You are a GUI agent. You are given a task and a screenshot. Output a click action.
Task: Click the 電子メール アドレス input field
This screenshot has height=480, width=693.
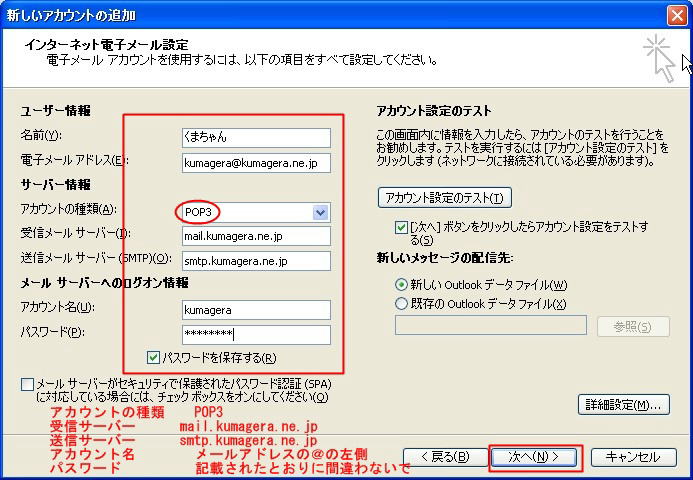(256, 163)
